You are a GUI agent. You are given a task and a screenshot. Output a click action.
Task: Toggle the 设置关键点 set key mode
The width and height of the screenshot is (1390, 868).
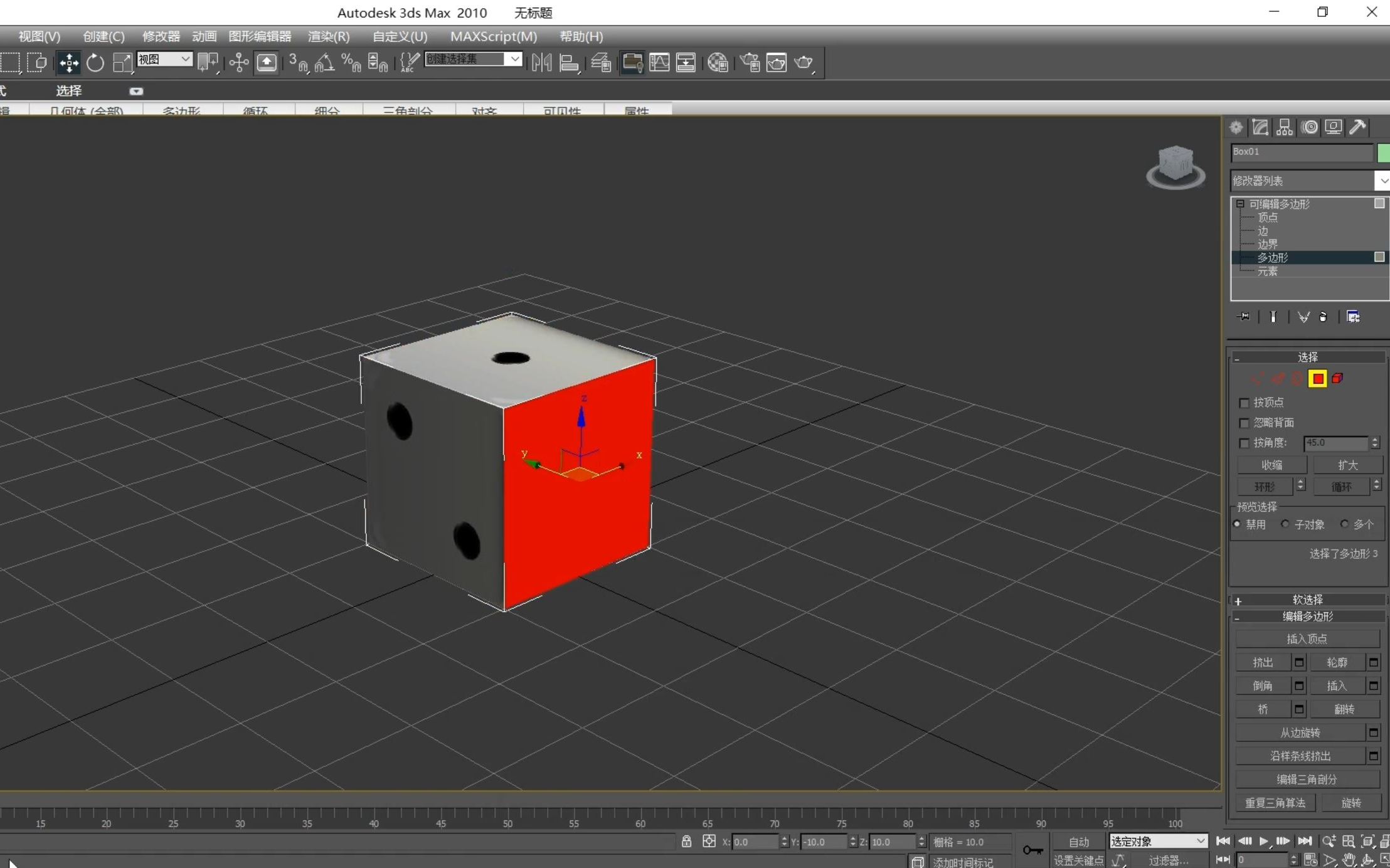[1078, 860]
